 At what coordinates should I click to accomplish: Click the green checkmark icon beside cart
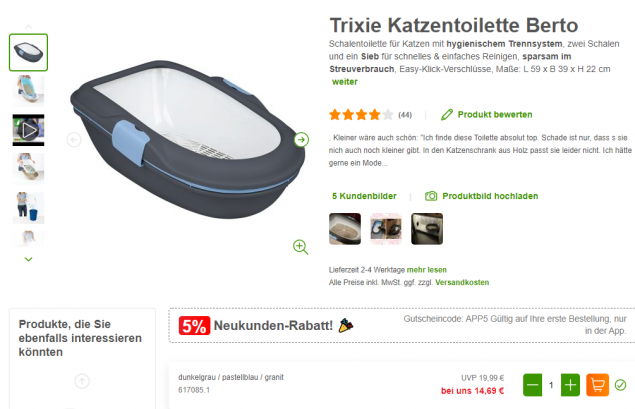click(x=620, y=385)
